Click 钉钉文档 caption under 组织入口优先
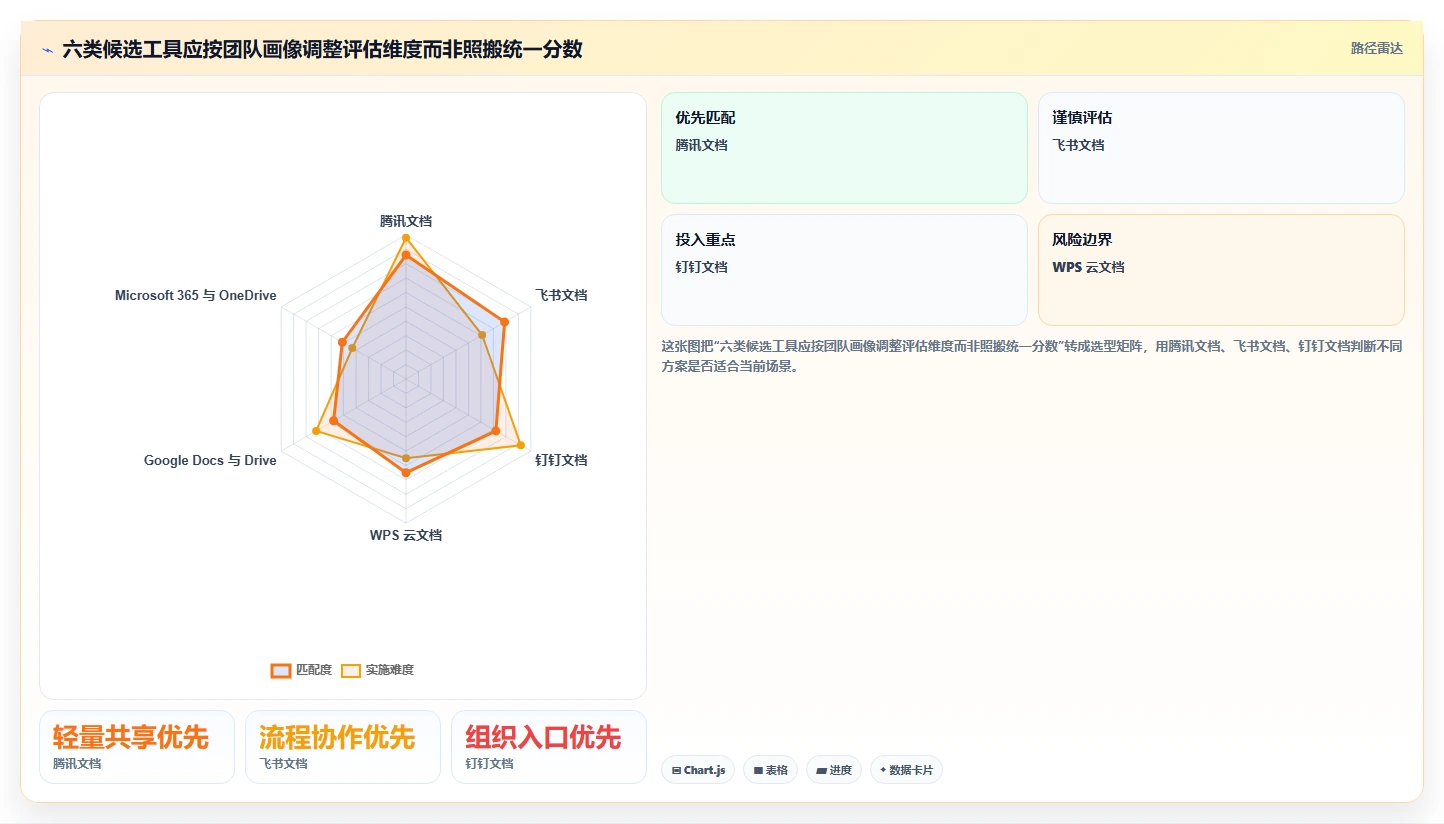The height and width of the screenshot is (824, 1444). 489,764
